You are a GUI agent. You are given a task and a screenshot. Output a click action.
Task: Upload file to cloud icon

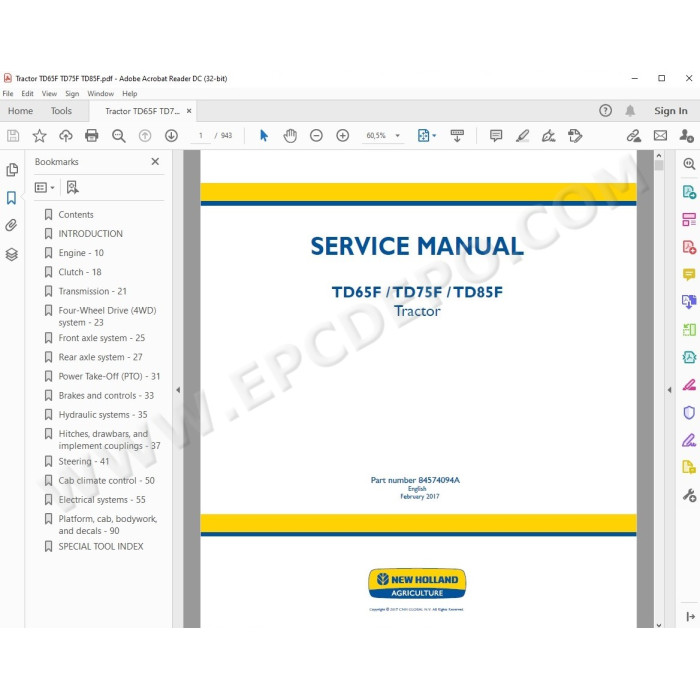click(x=66, y=136)
